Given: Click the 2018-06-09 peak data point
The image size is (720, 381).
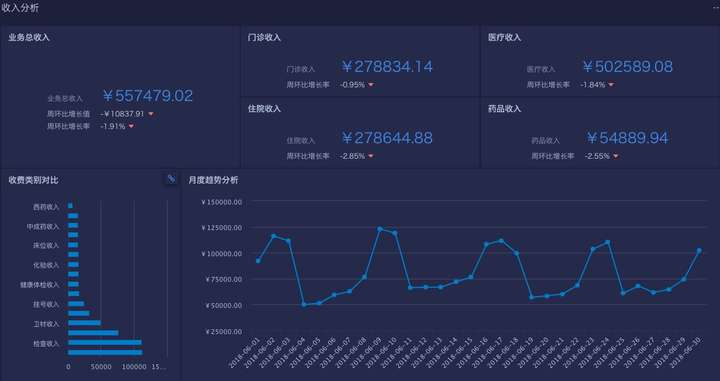Looking at the screenshot, I should 380,229.
